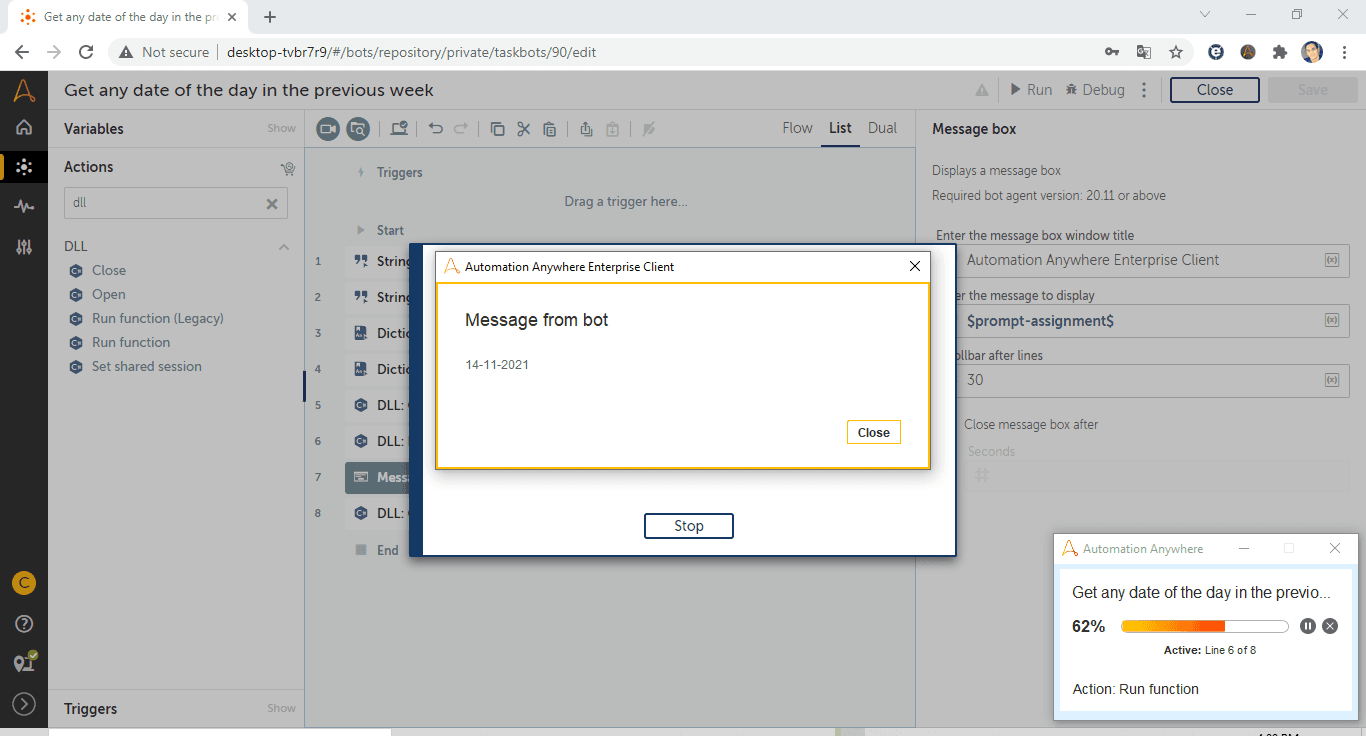The height and width of the screenshot is (736, 1366).
Task: Collapse the Triggers section arrow
Action: click(360, 173)
